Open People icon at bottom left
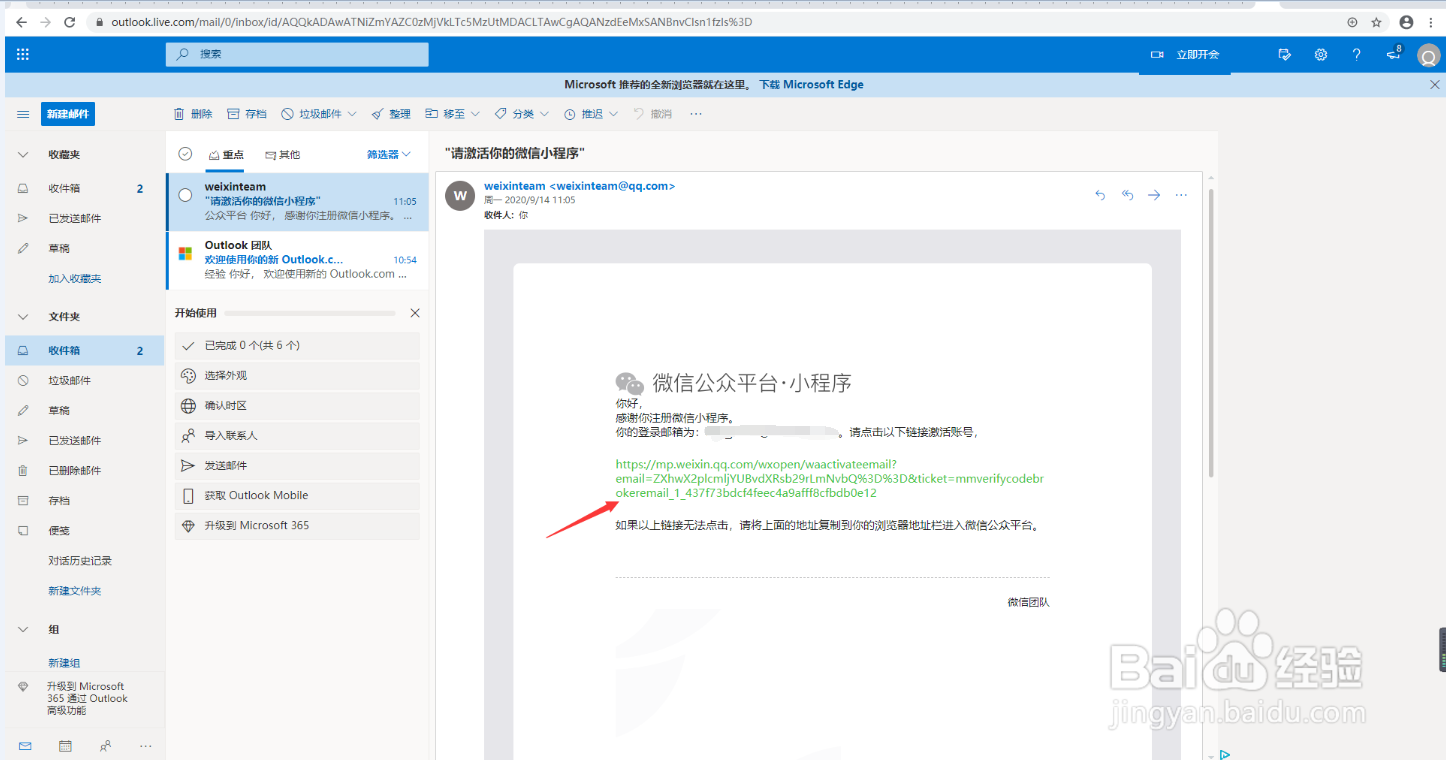Viewport: 1446px width, 763px height. tap(105, 746)
